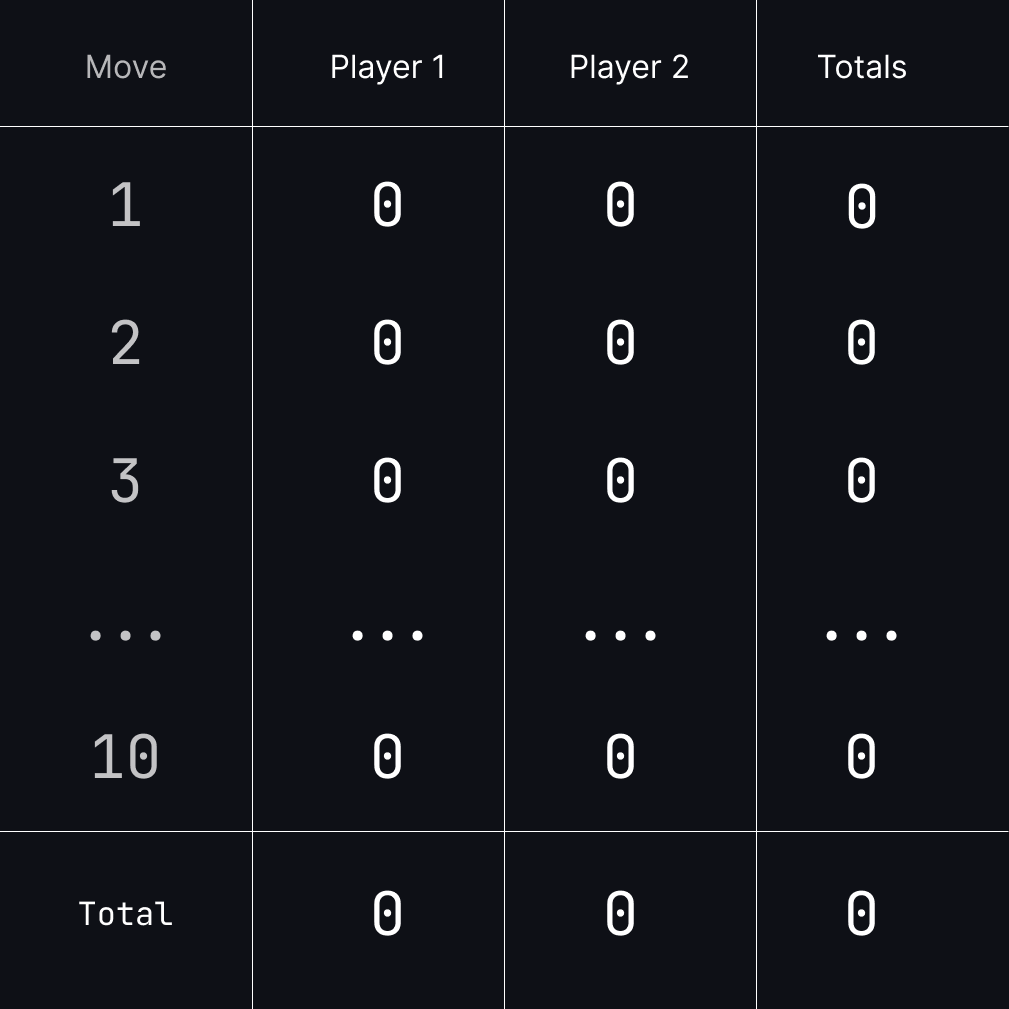Select Player 1 score for move 3

pyautogui.click(x=387, y=481)
